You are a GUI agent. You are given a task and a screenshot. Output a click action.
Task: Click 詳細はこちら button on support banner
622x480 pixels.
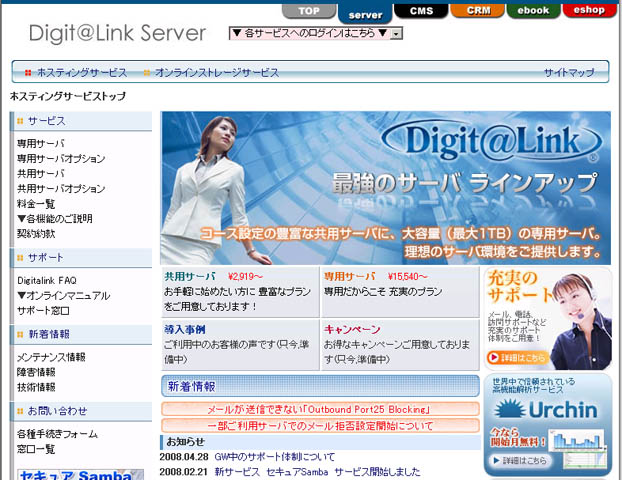click(517, 358)
